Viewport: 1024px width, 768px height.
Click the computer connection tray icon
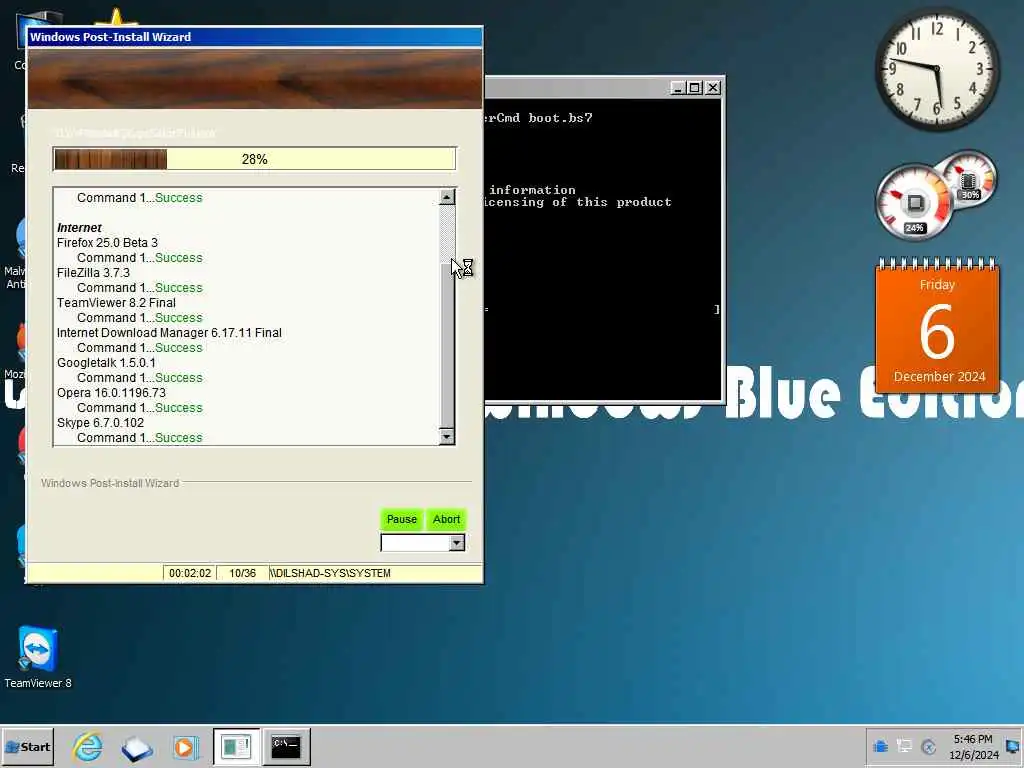904,746
